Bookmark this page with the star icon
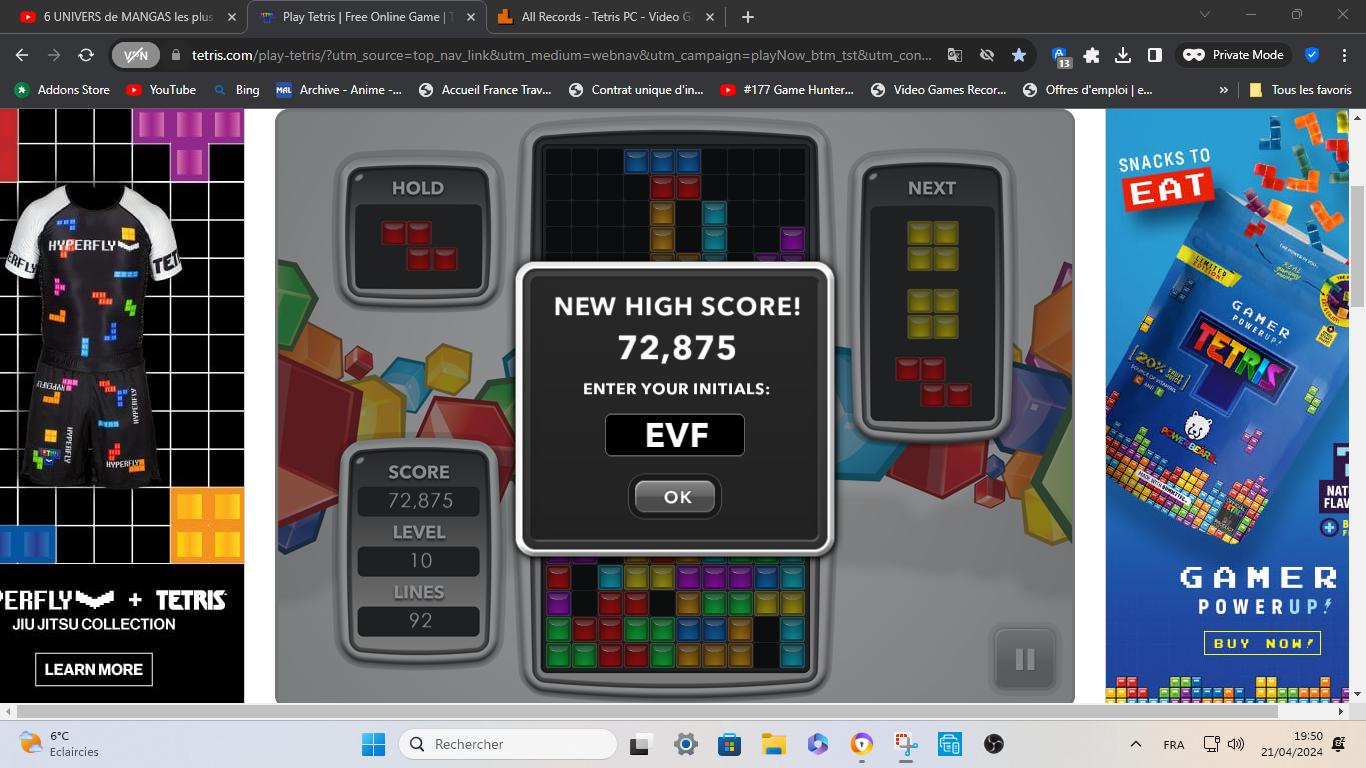1366x768 pixels. (1018, 55)
